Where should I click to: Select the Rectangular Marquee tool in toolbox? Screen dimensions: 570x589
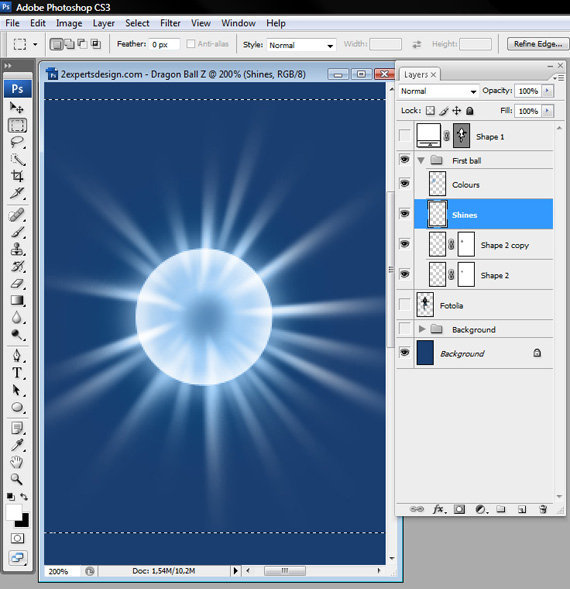(17, 125)
